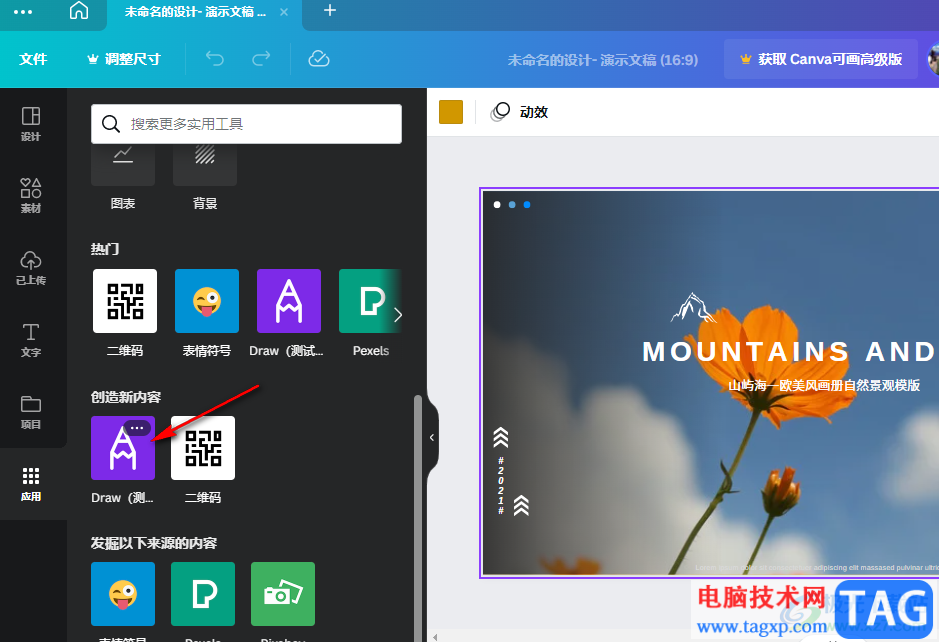Viewport: 939px width, 642px height.
Task: Click the apps panel vertical scrollbar
Action: [x=417, y=518]
